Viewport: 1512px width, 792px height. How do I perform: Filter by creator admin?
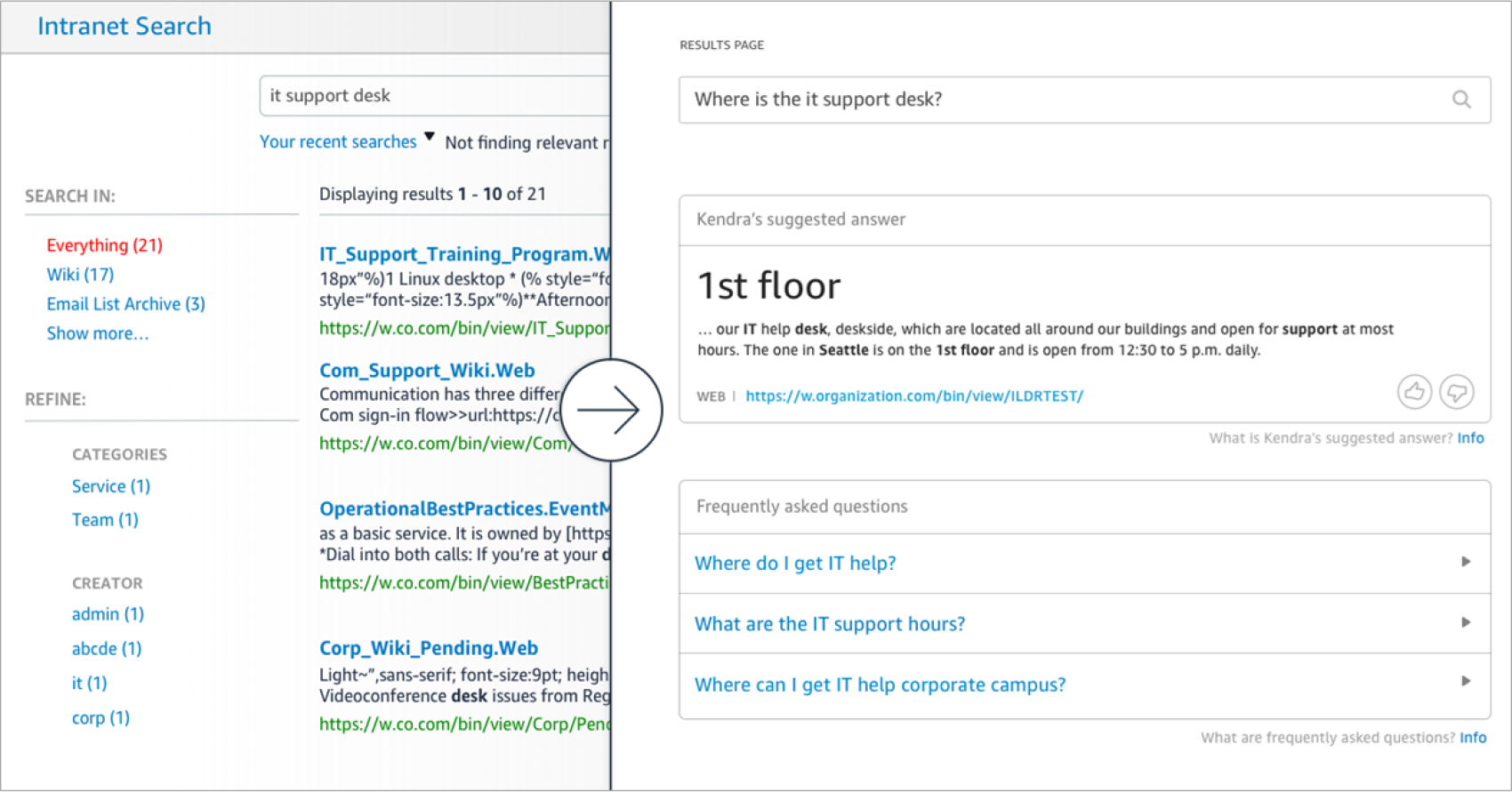coord(108,613)
